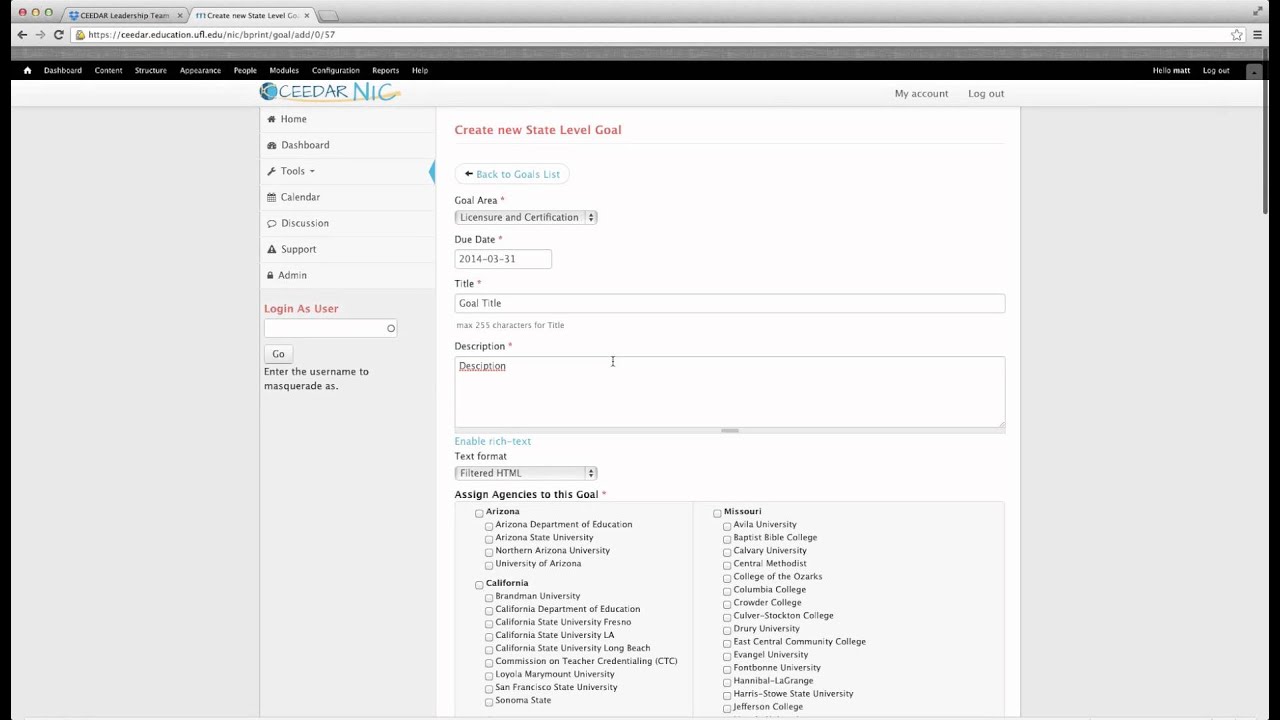Click the admin toolbar home icon

coord(27,71)
